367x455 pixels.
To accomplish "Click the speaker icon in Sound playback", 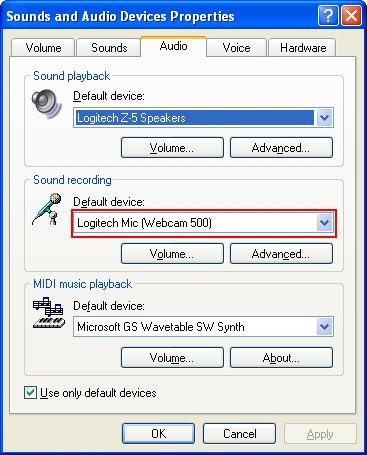I will 47,104.
